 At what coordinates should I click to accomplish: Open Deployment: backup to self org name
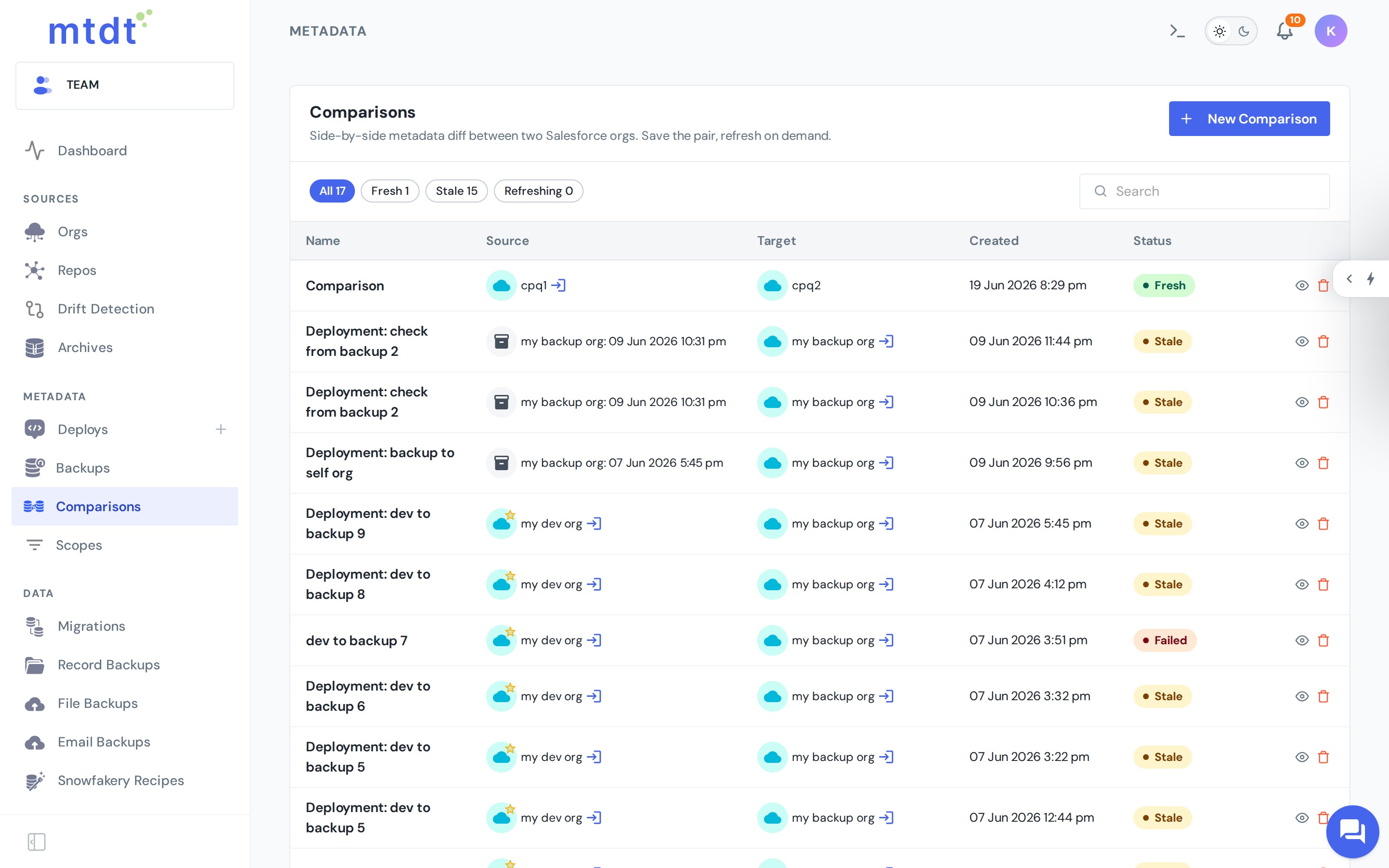(380, 463)
